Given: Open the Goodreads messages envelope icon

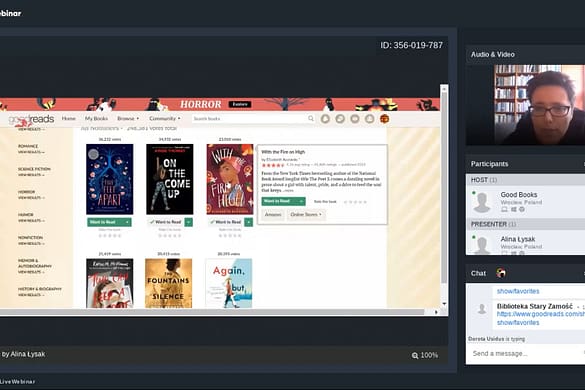Looking at the screenshot, I should click(x=355, y=119).
